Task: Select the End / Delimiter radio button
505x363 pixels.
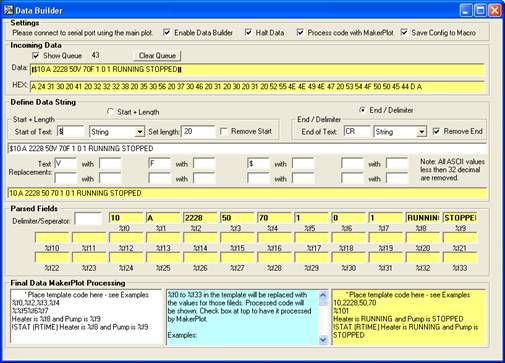Action: pos(362,110)
